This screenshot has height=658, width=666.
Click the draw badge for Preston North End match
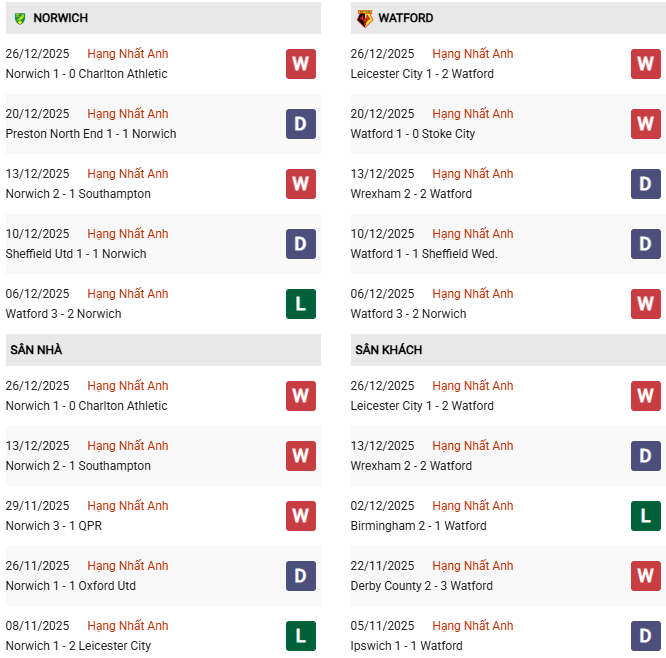300,124
